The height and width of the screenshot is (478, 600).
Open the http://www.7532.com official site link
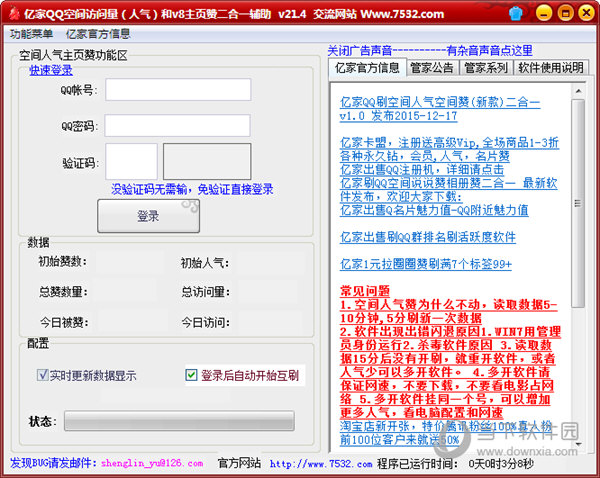click(x=321, y=463)
